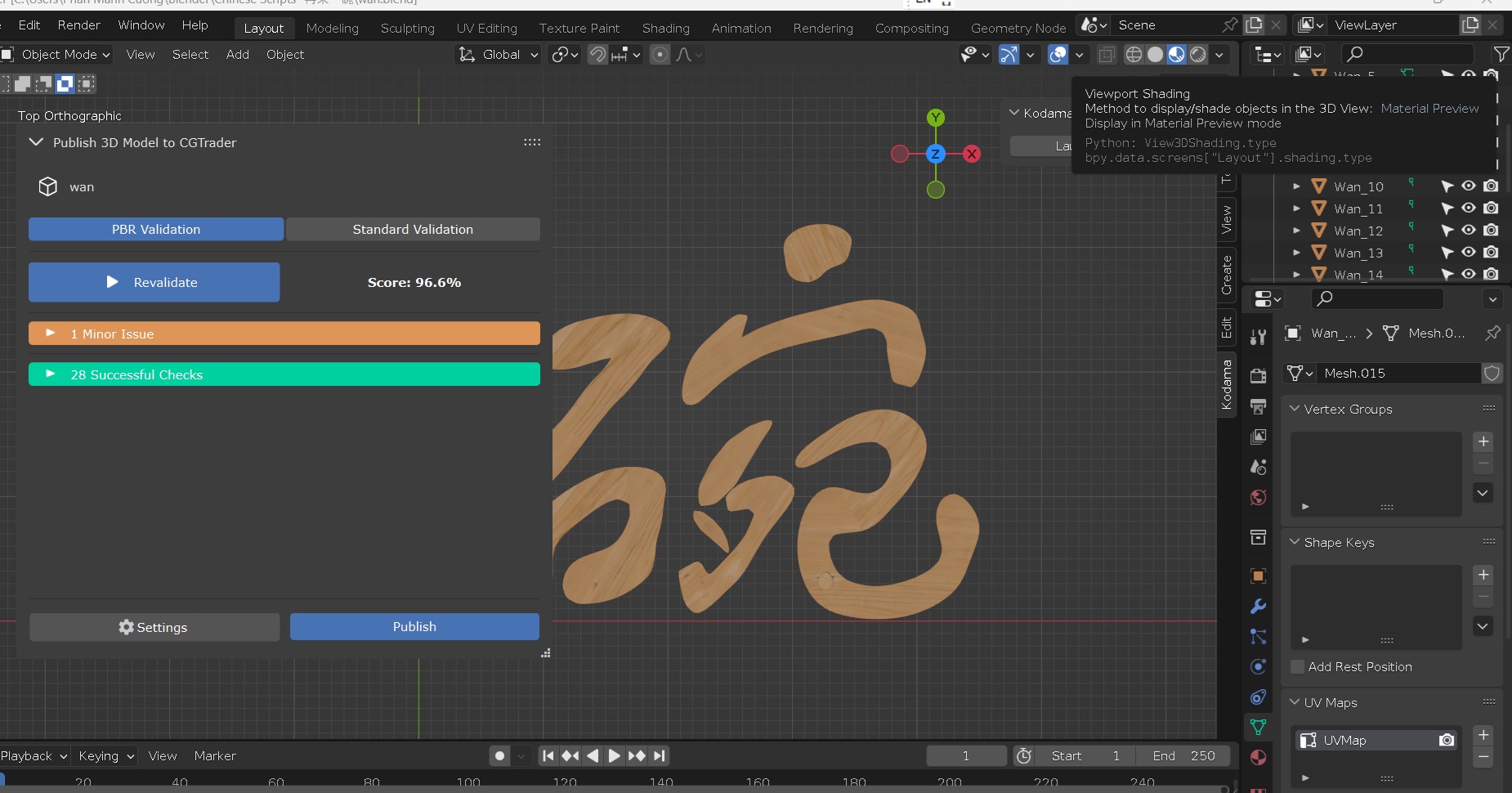Open the Settings button in publish panel

click(154, 627)
